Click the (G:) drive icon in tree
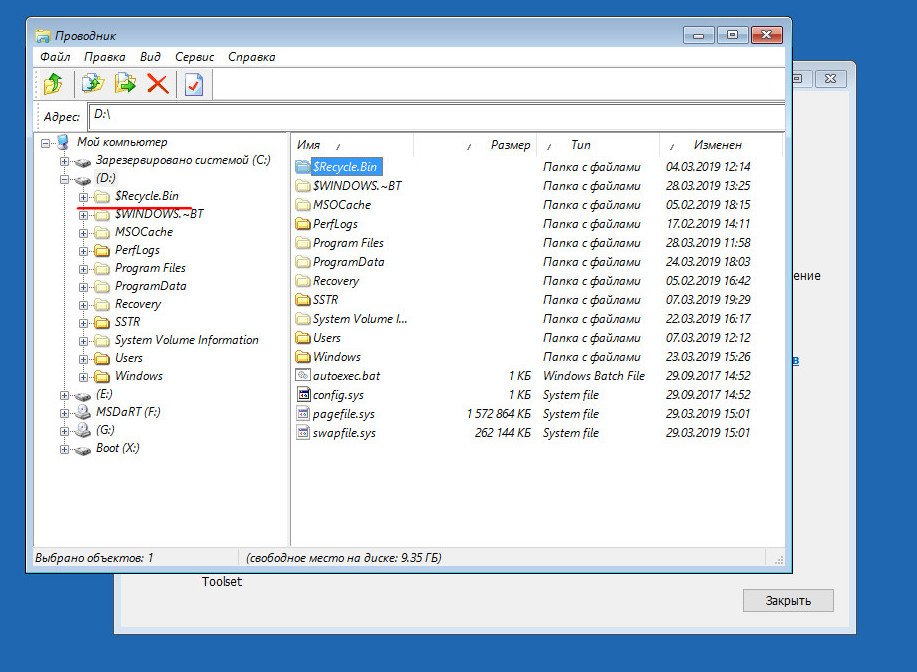 point(82,430)
